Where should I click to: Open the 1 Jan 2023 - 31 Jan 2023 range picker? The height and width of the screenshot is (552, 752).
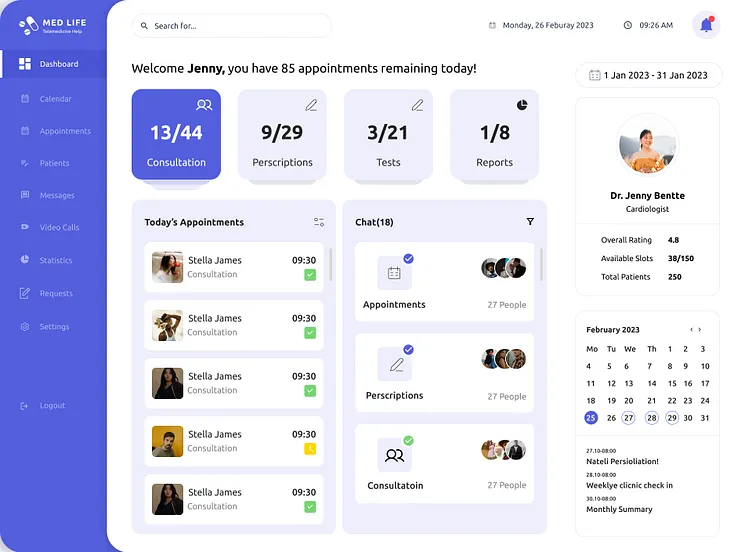(x=648, y=75)
